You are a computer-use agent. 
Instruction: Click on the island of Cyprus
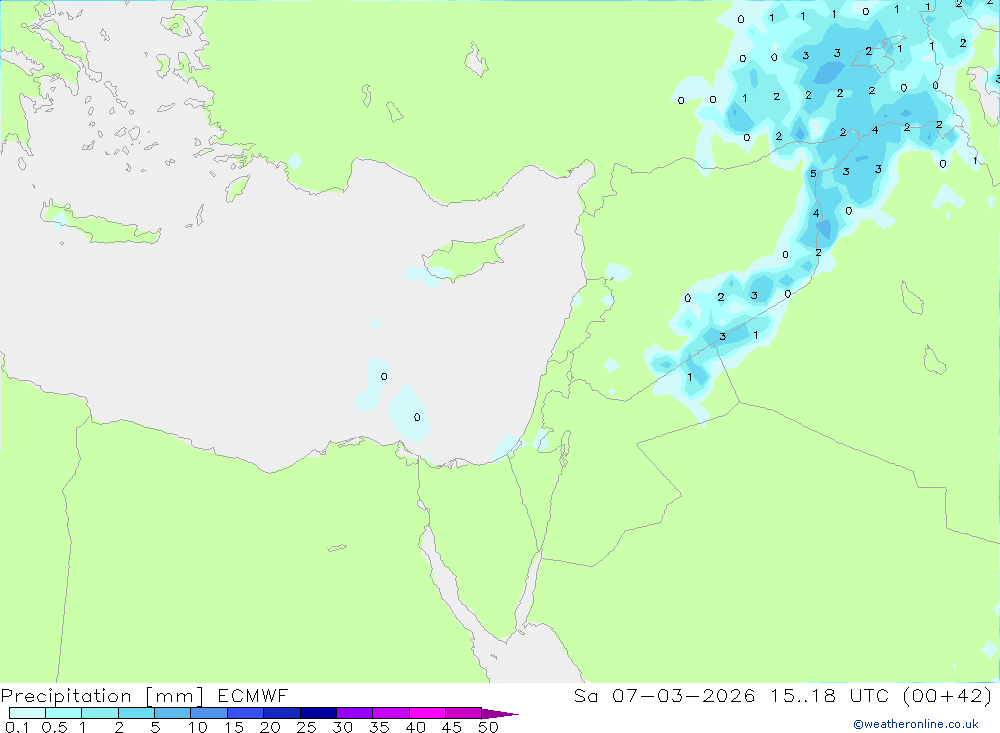point(469,255)
